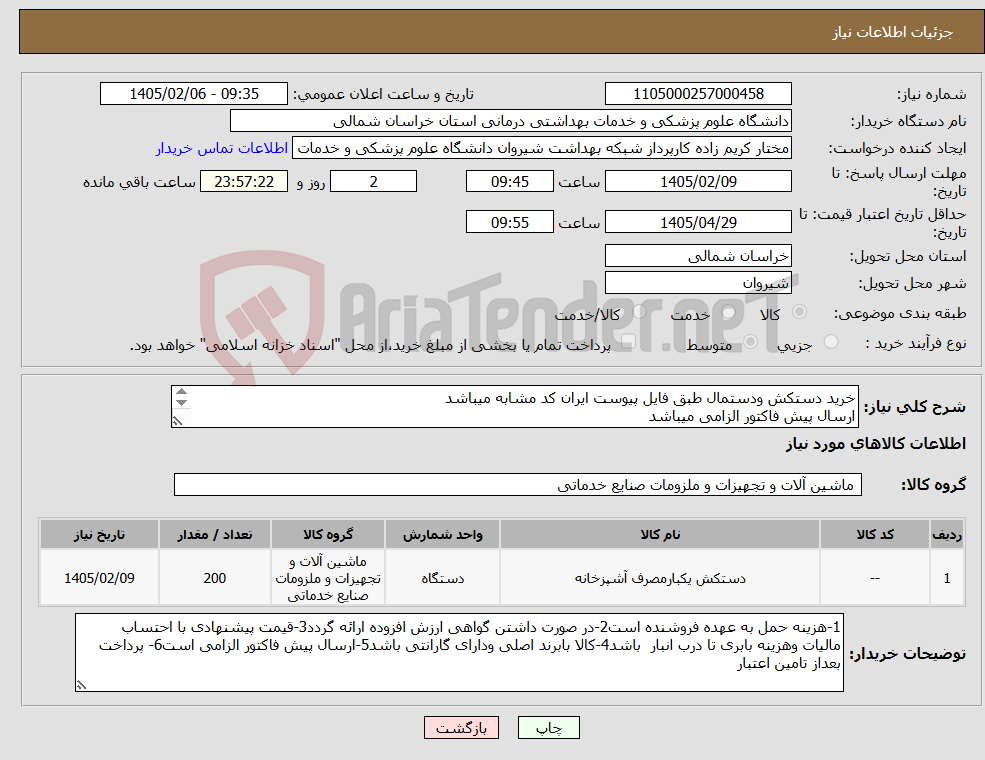985x760 pixels.
Task: Open the اطلاعات تماس خریدار link
Action: pyautogui.click(x=222, y=148)
